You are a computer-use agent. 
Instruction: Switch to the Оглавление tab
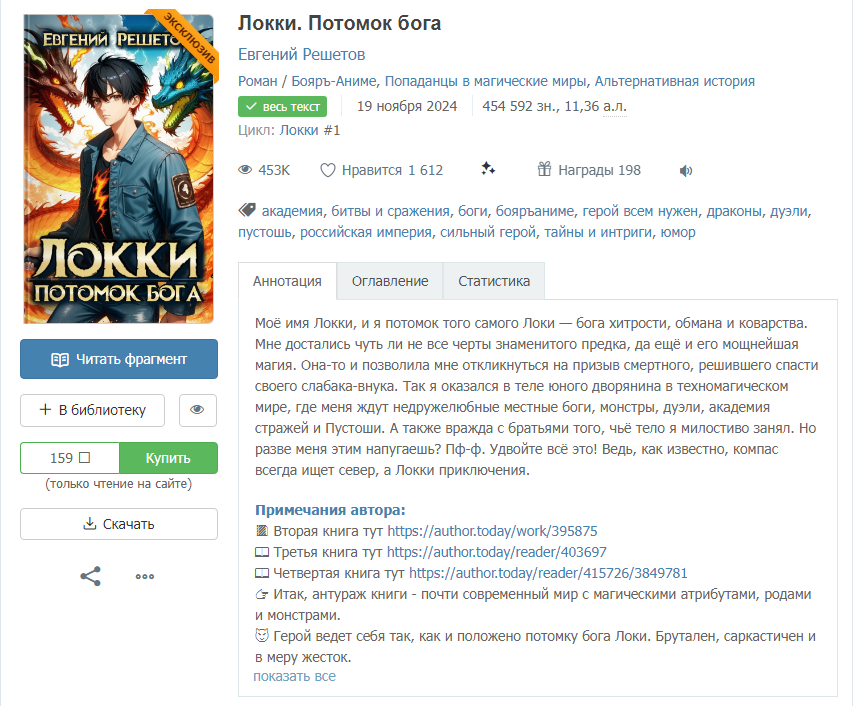click(390, 281)
